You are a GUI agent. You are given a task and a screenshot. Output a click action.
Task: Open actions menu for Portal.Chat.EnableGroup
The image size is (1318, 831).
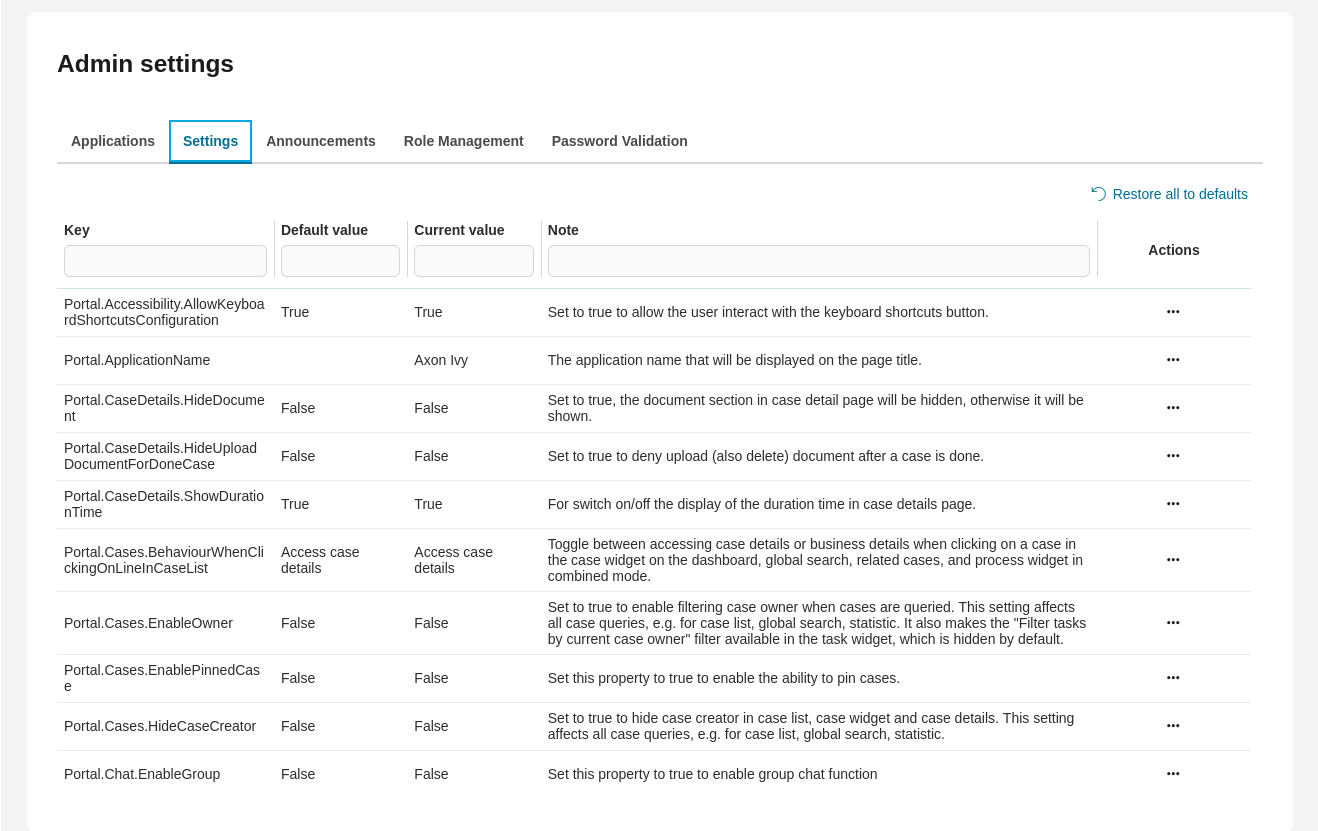1172,773
